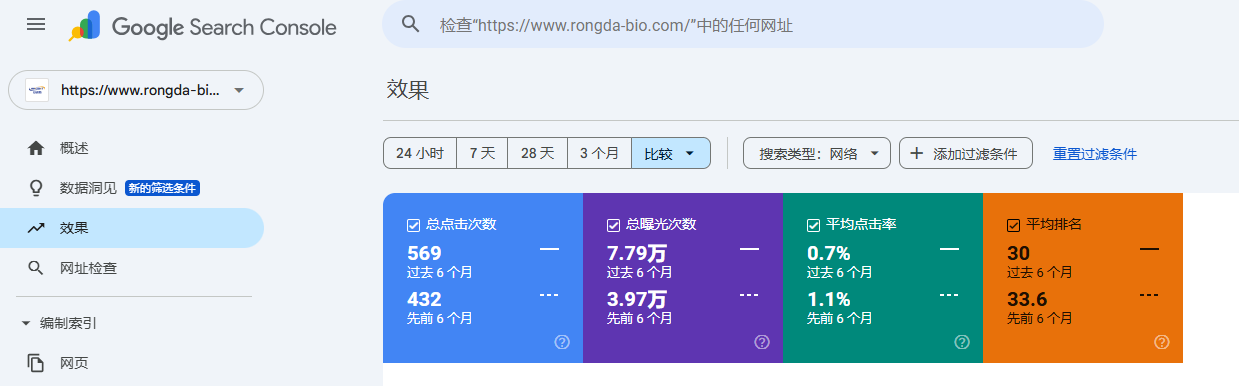Click the 重置过滤条件 link
The width and height of the screenshot is (1239, 386).
tap(1095, 154)
